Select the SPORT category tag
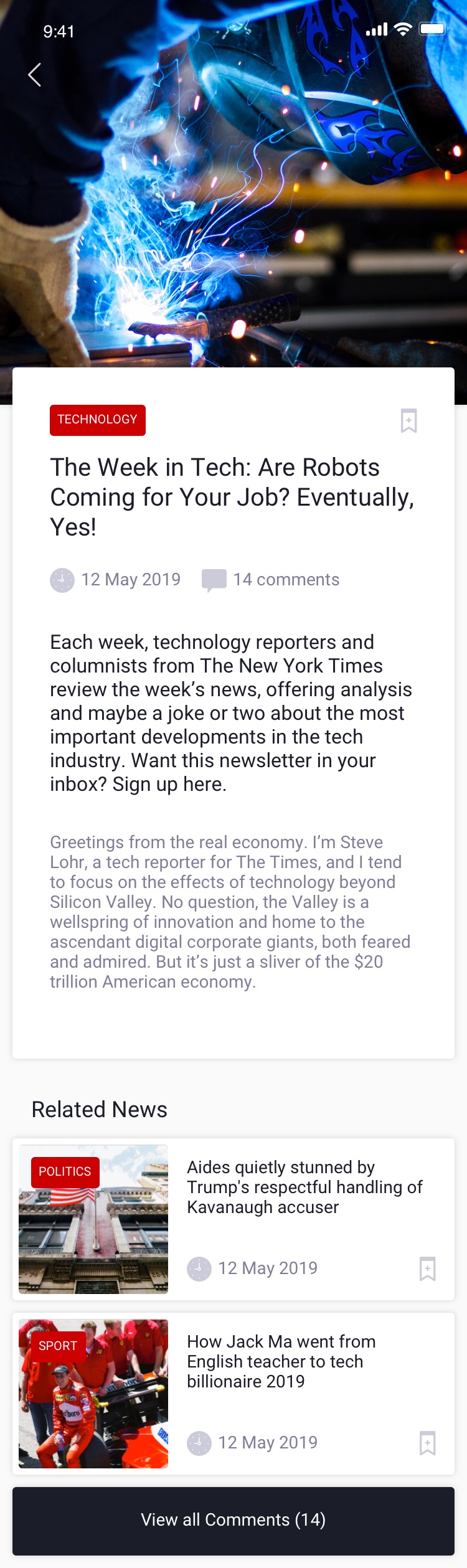 58,1346
